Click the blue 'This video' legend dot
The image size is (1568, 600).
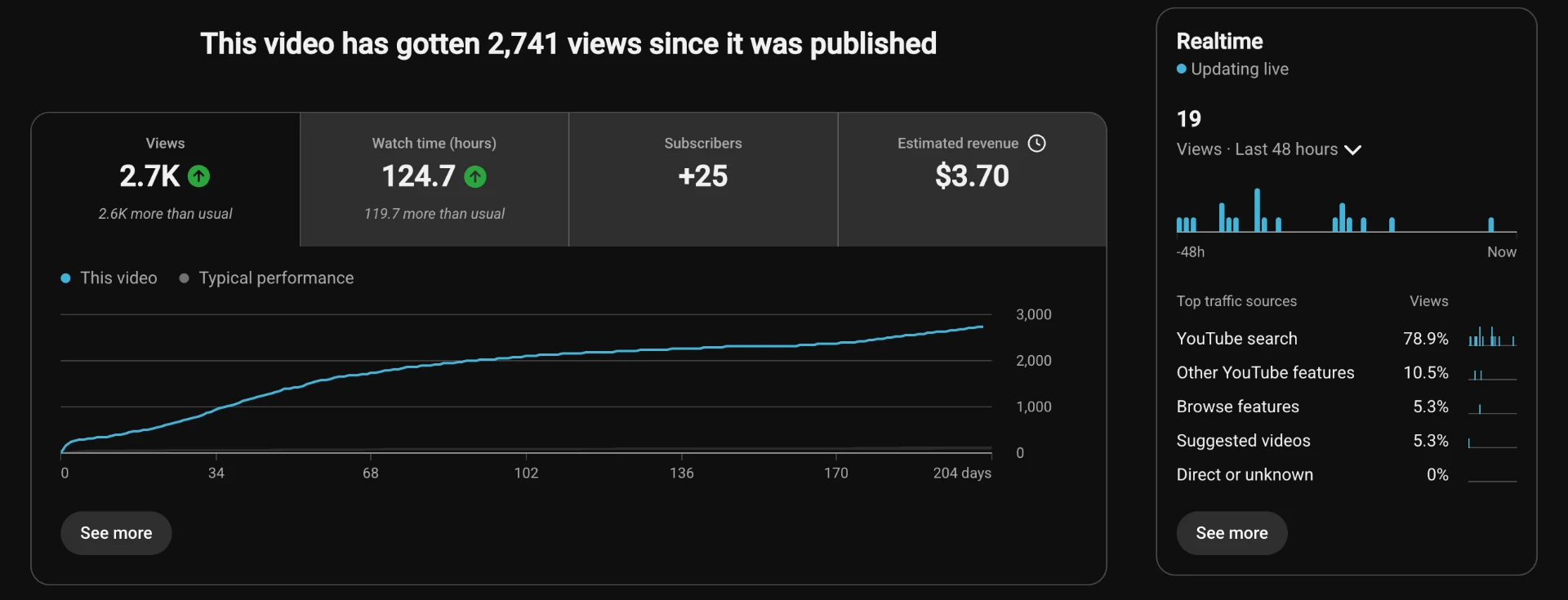click(65, 278)
